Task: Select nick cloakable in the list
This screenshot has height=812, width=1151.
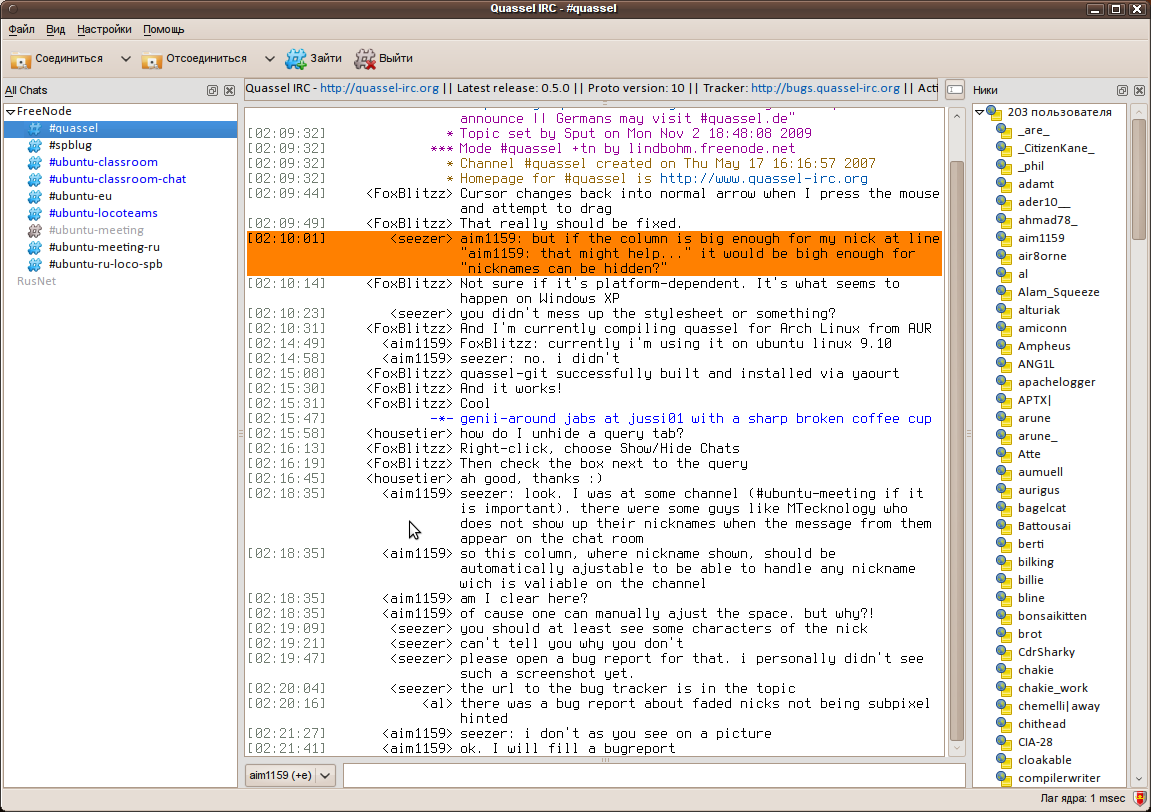Action: pyautogui.click(x=1045, y=760)
